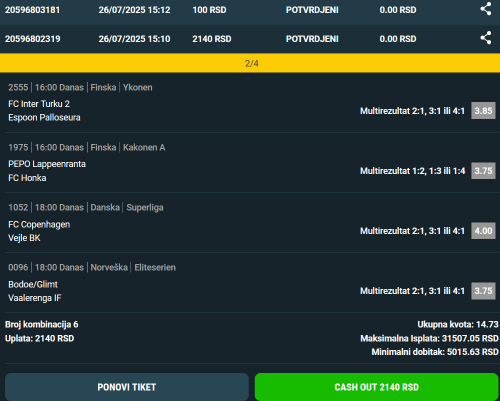Viewport: 500px width, 401px height.
Task: Click the Norveška Eliteserien league label
Action: coord(133,267)
